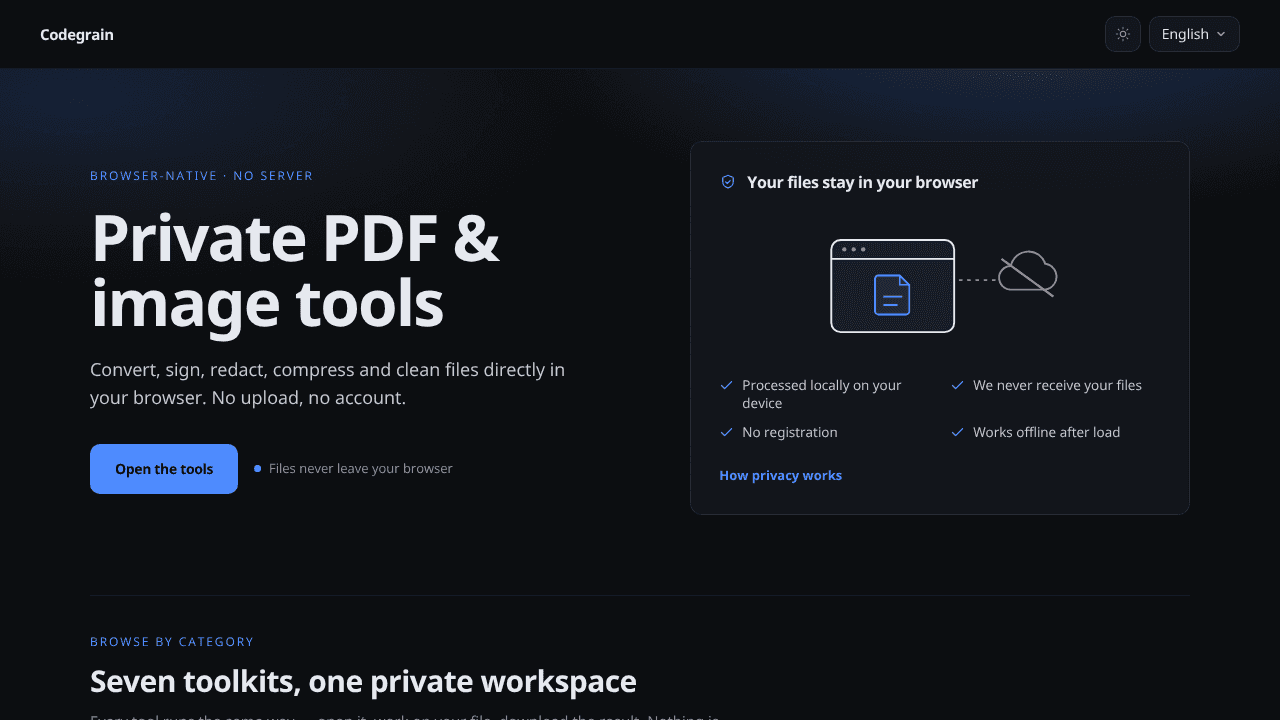Click the Your files stay in your browser title
The image size is (1280, 720).
coord(862,182)
